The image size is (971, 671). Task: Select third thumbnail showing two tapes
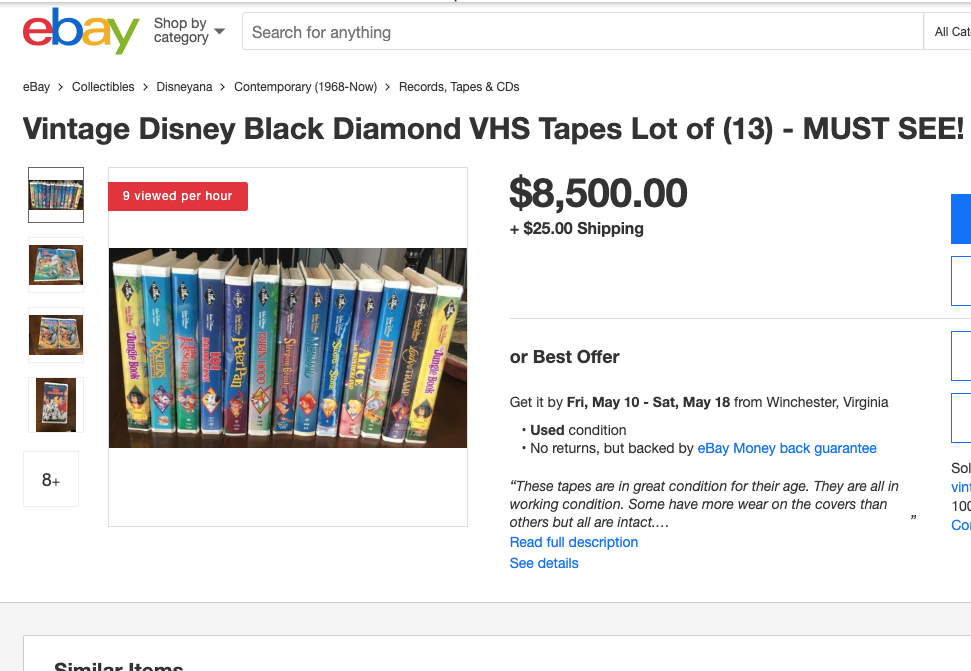pos(56,335)
